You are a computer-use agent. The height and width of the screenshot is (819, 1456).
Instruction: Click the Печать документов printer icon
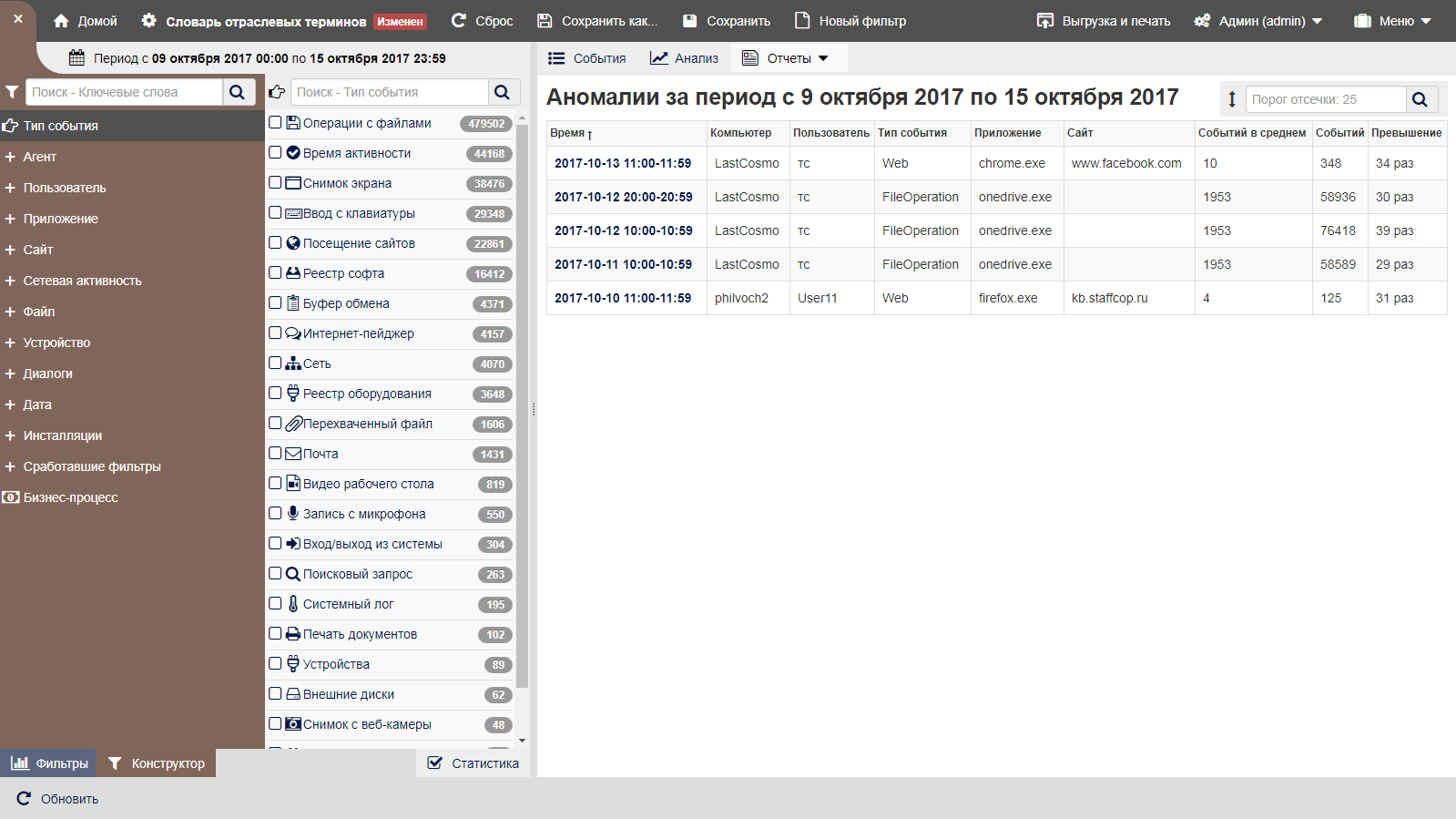(293, 634)
